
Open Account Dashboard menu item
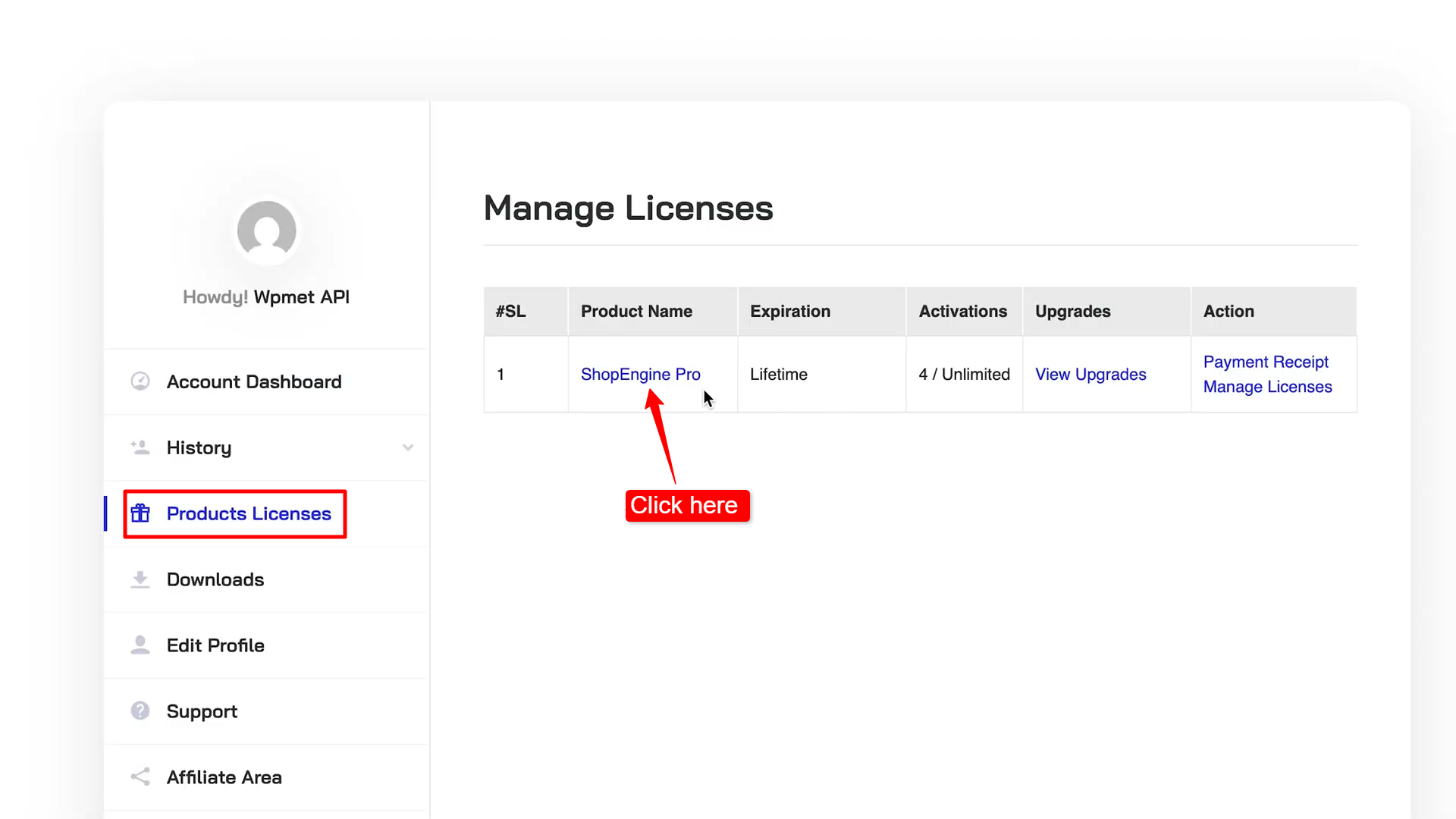click(267, 381)
